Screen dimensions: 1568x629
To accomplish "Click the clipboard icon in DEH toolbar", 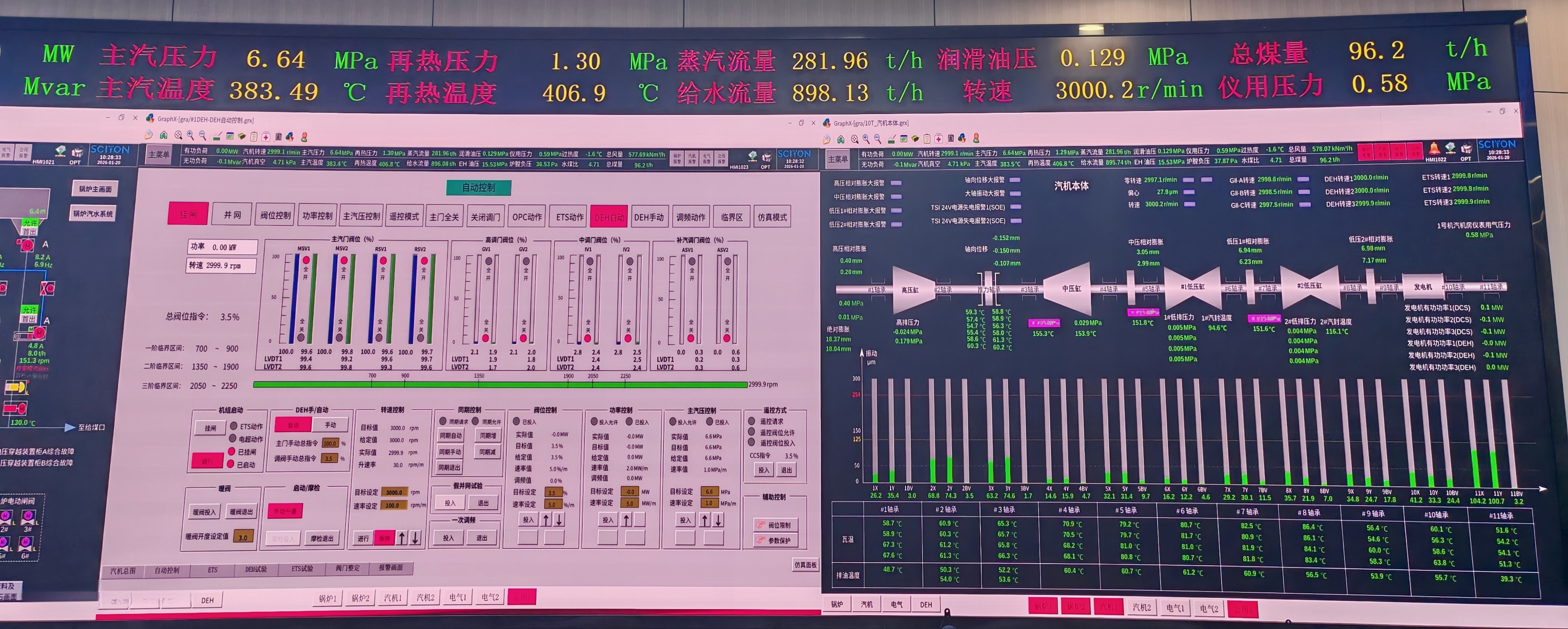I will pos(254,136).
